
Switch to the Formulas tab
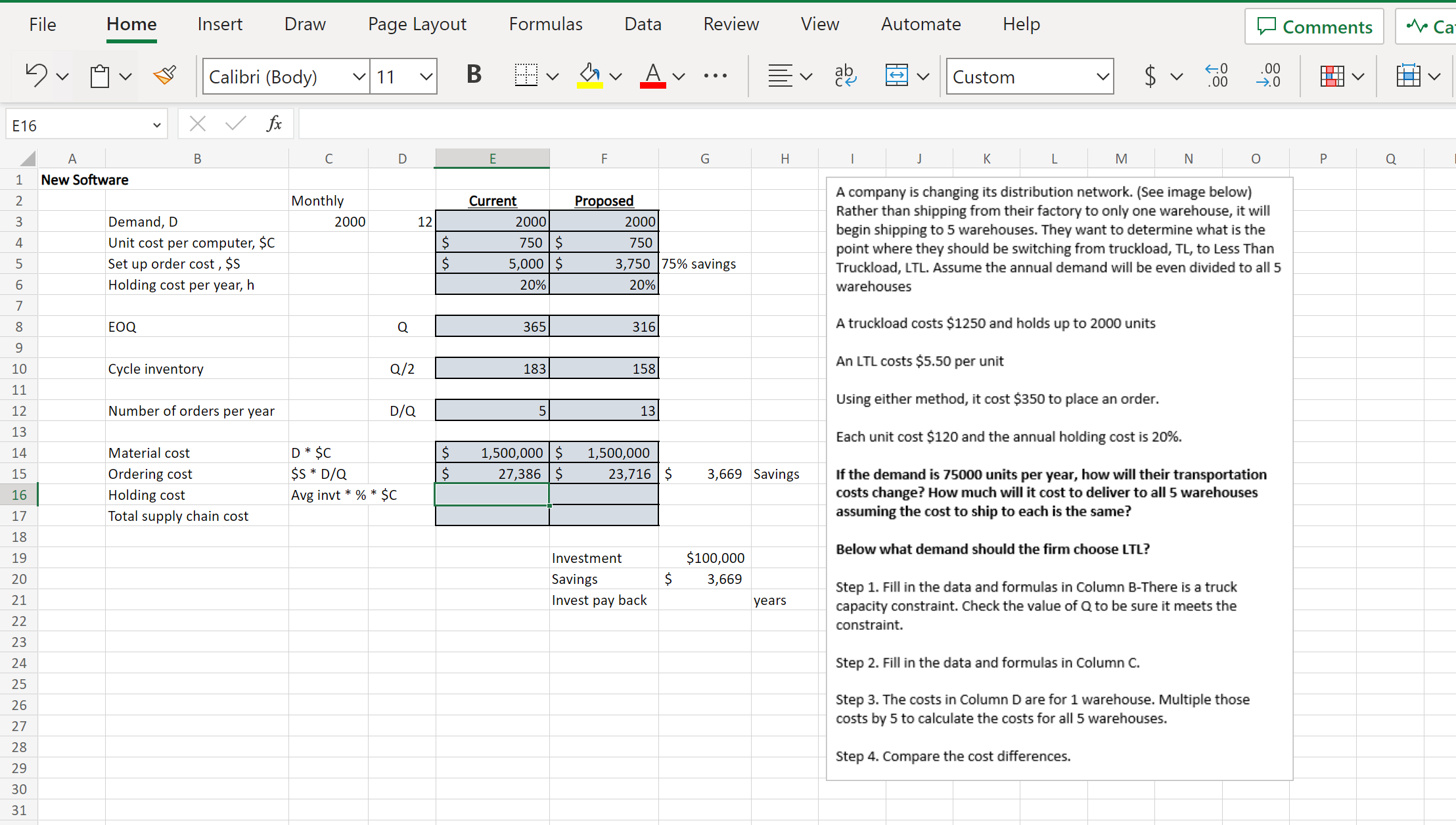(545, 24)
